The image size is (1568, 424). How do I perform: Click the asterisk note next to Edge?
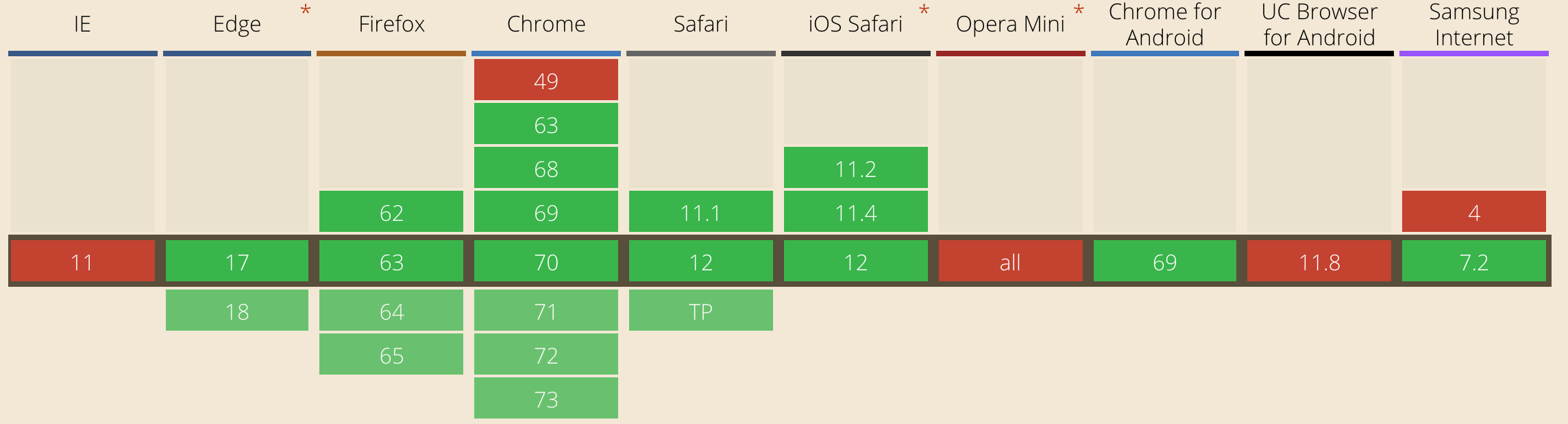pyautogui.click(x=306, y=11)
